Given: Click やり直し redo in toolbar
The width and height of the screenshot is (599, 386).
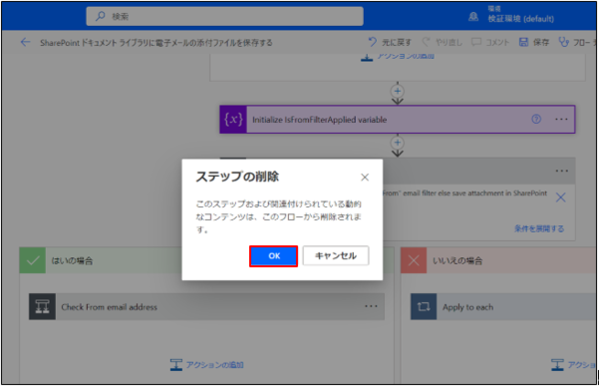Looking at the screenshot, I should (442, 42).
